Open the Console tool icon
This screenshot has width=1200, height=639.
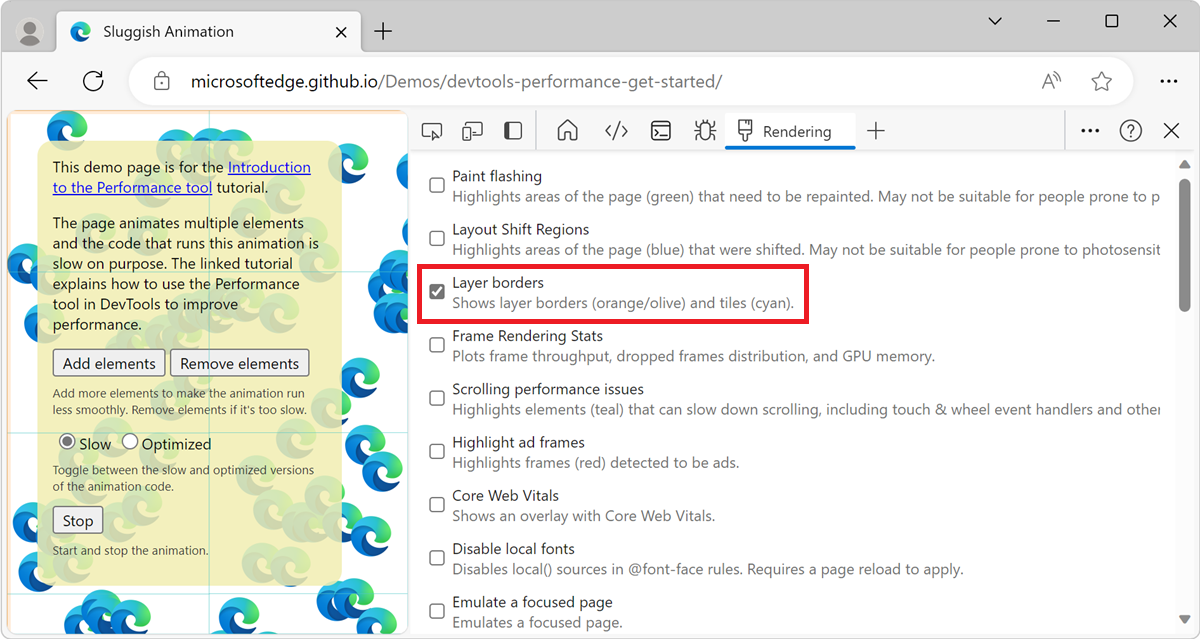point(660,131)
